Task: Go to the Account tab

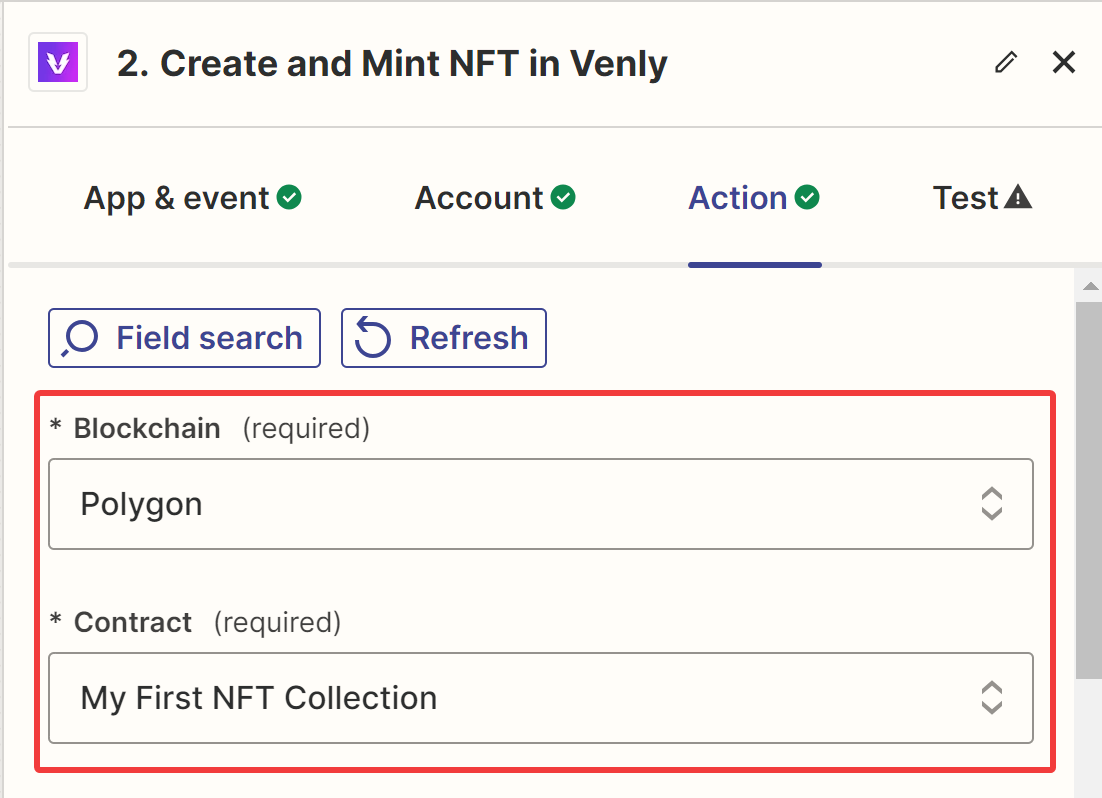Action: (x=479, y=198)
